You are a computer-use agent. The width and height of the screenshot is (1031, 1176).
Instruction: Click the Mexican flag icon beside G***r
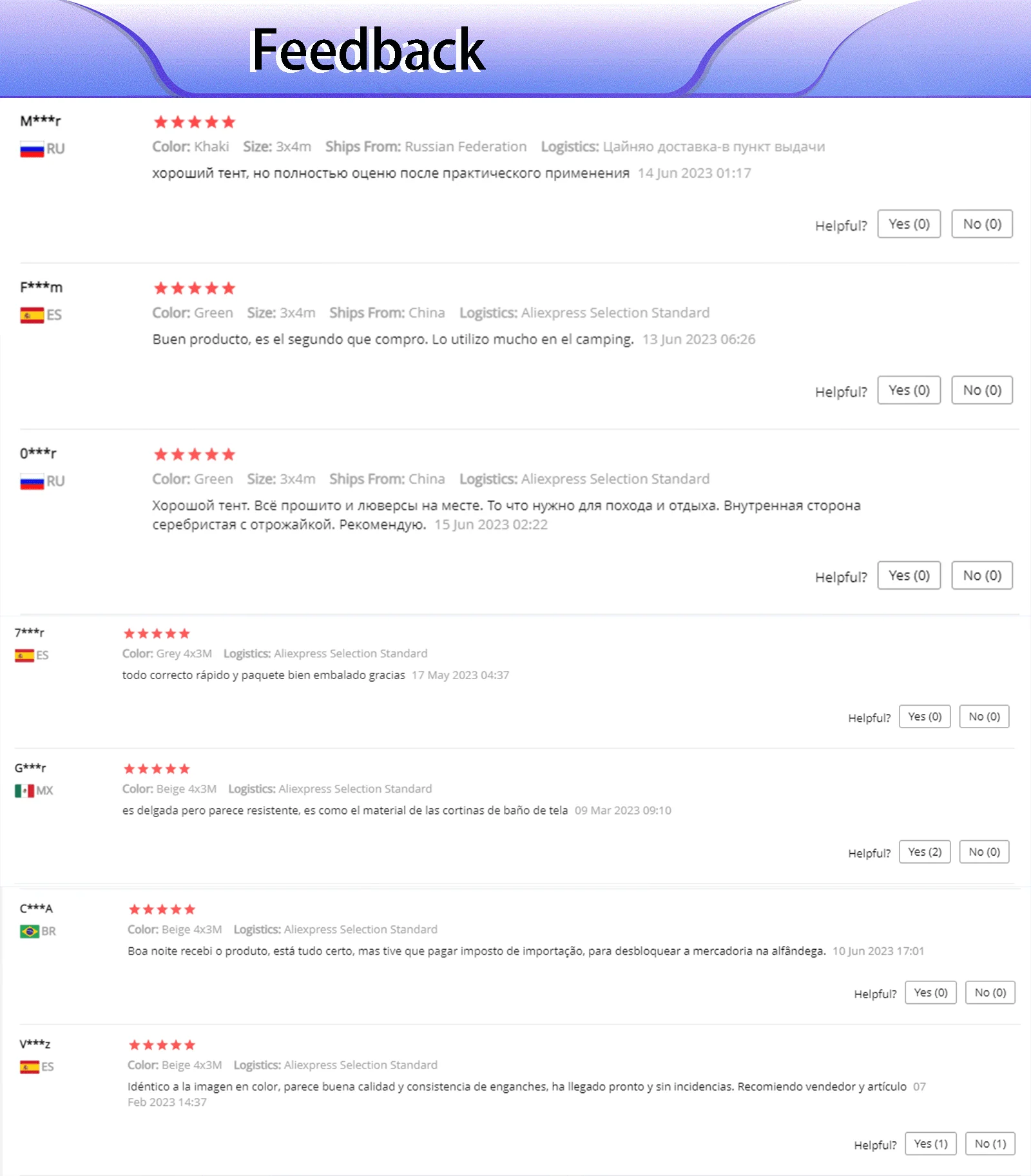[24, 791]
